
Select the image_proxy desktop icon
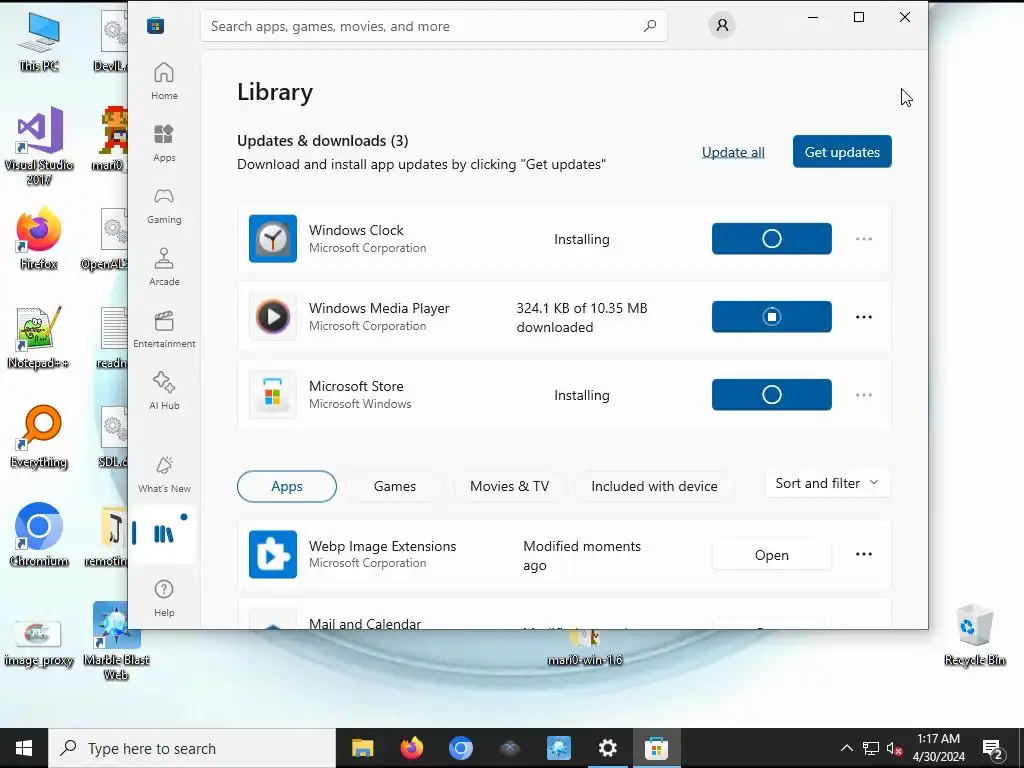tap(39, 643)
